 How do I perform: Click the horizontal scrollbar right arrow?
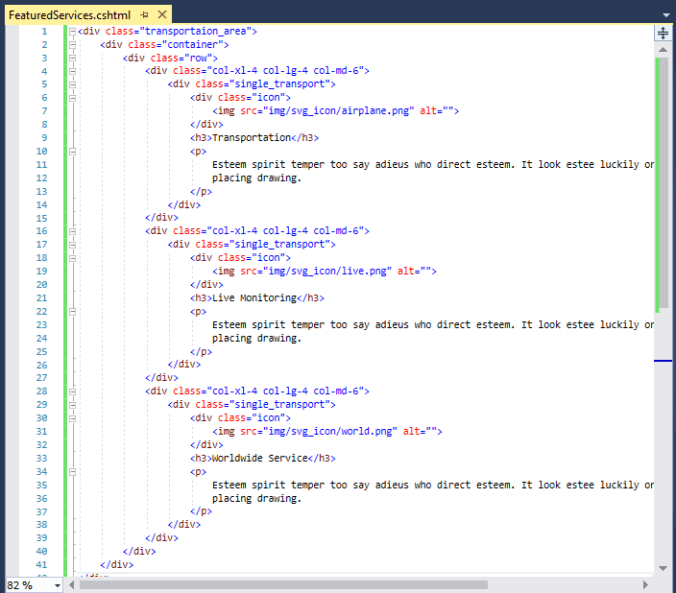(648, 585)
